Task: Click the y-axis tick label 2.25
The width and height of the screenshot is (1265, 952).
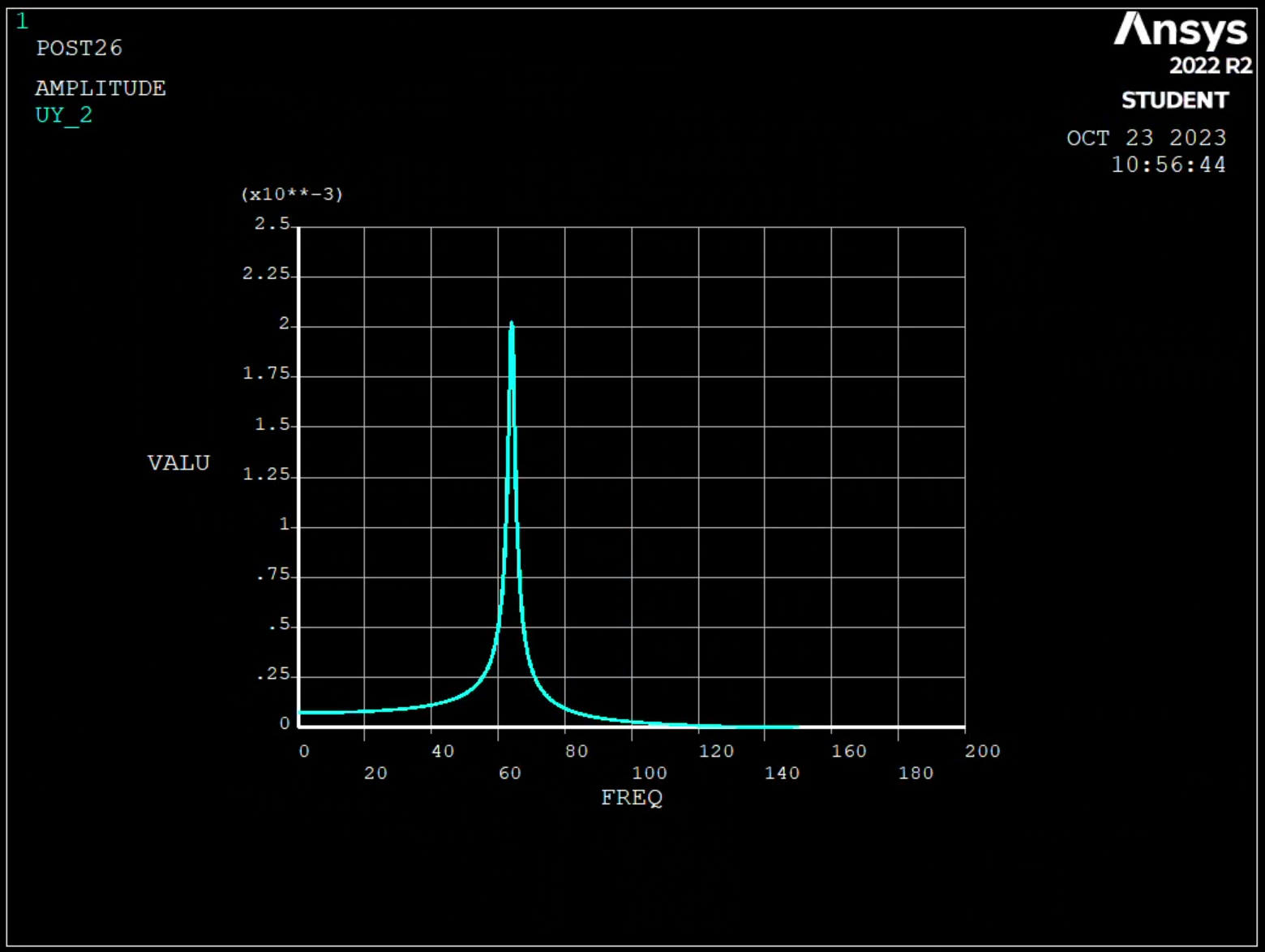Action: pyautogui.click(x=266, y=274)
